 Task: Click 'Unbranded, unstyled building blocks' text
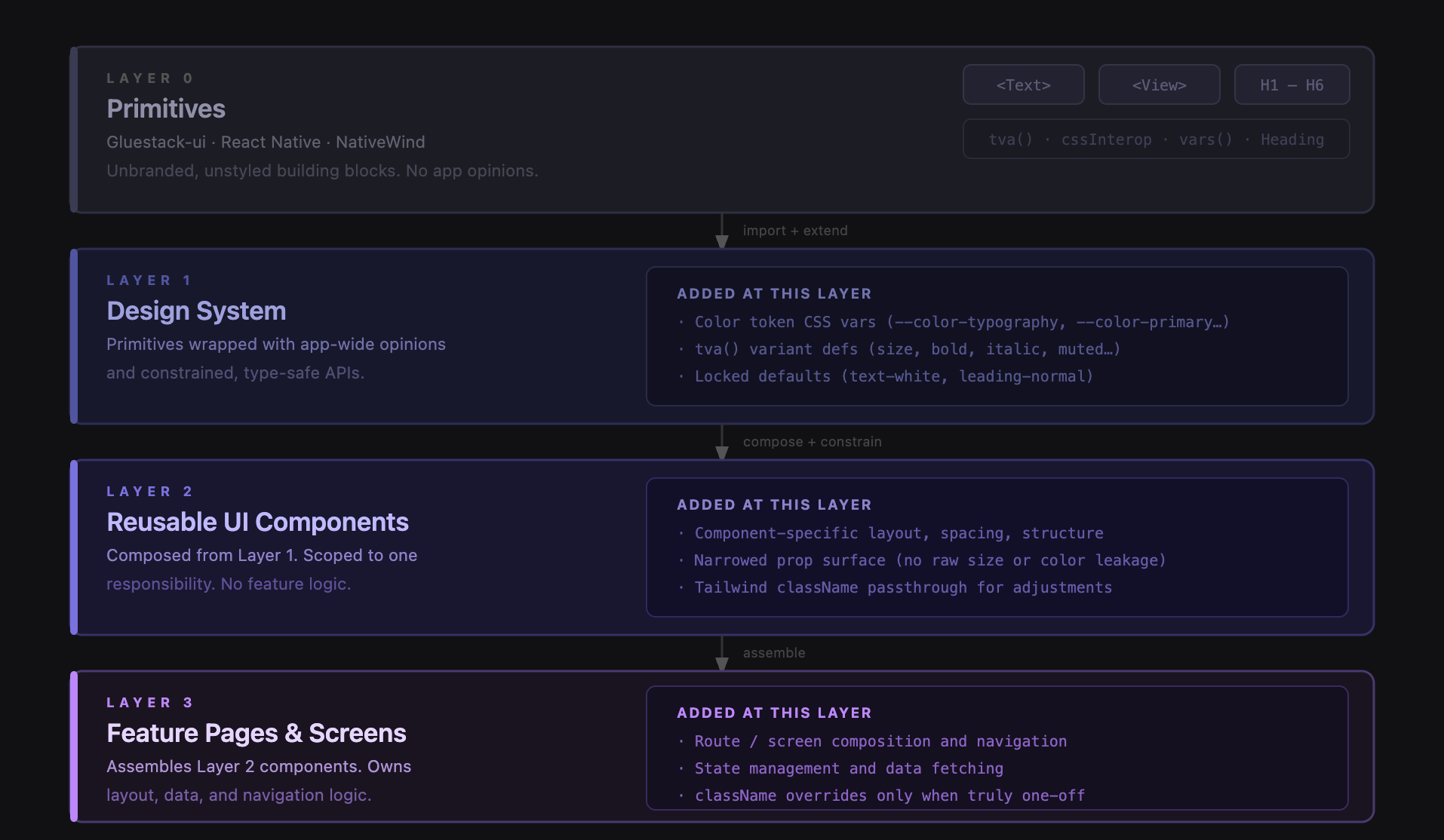322,170
